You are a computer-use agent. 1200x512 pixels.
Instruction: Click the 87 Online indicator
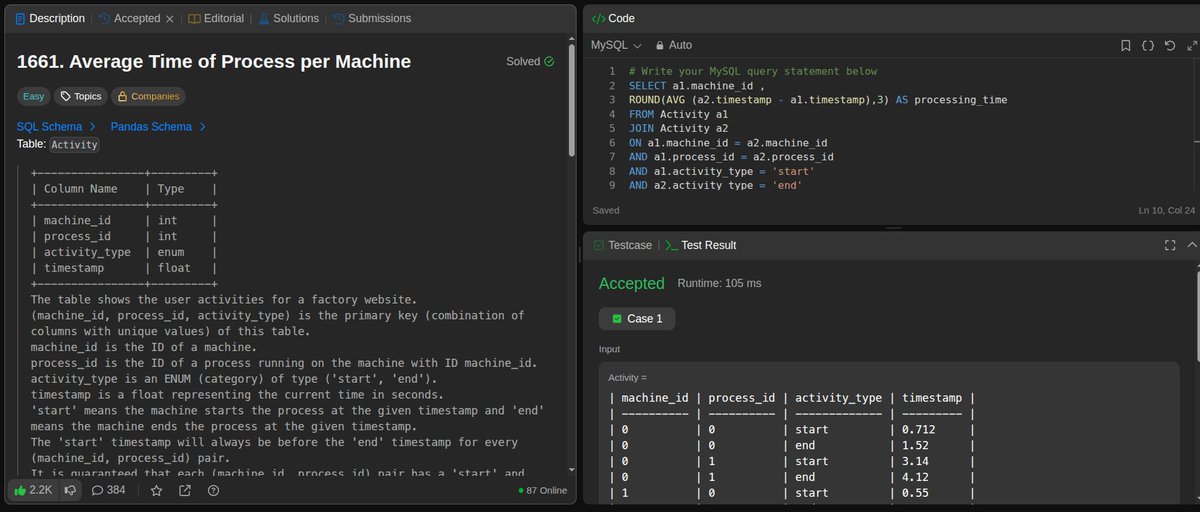tap(541, 491)
